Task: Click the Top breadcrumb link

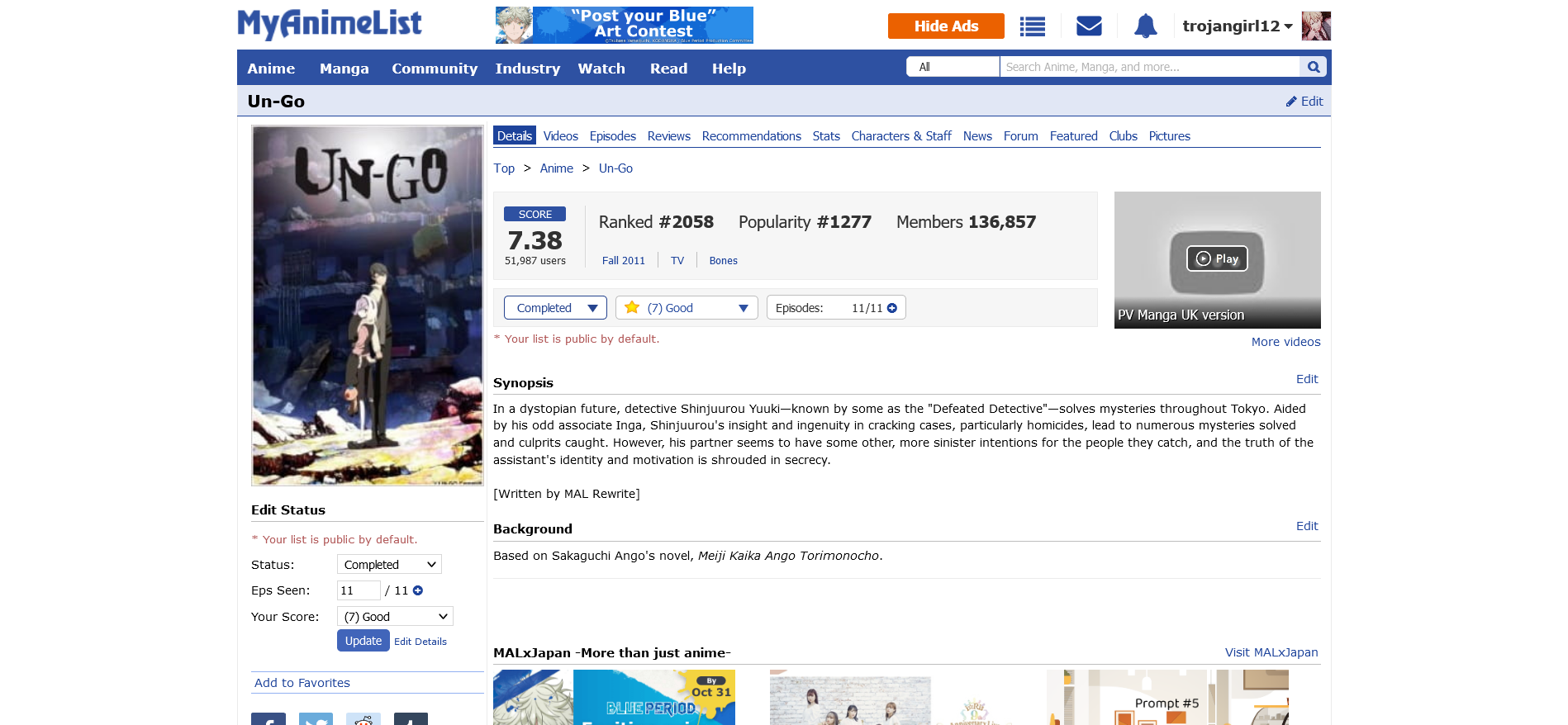Action: (x=504, y=168)
